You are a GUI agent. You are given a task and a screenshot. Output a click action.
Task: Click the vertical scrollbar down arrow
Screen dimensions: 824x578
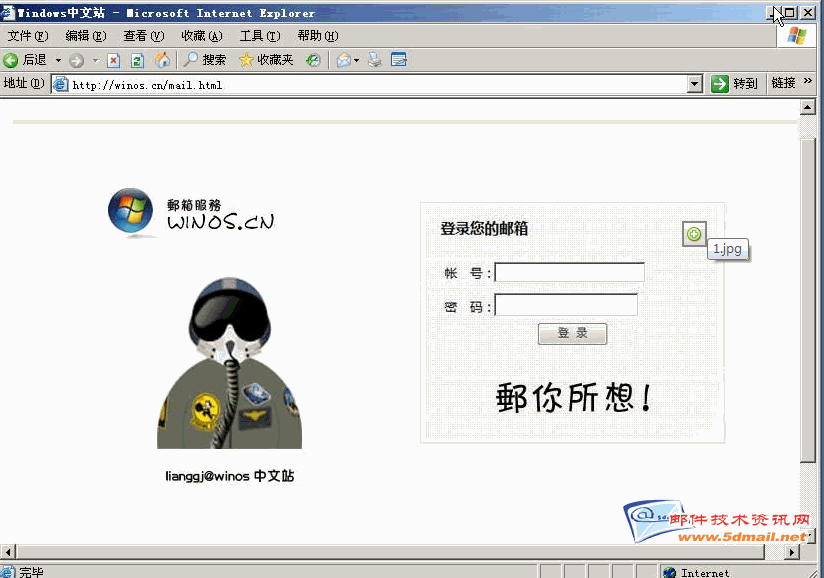click(x=808, y=535)
